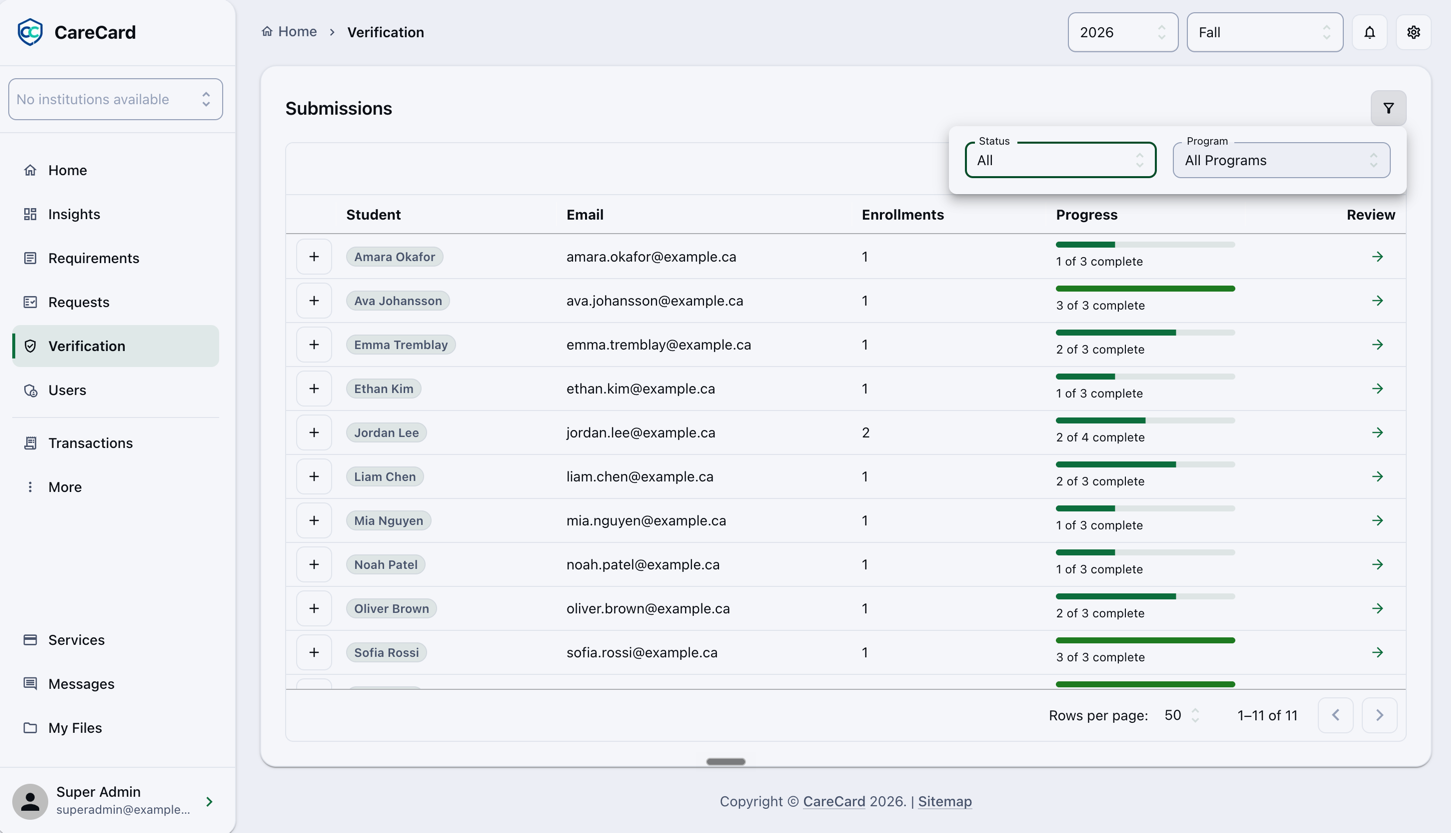Click the home icon in breadcrumb
1451x833 pixels.
267,32
